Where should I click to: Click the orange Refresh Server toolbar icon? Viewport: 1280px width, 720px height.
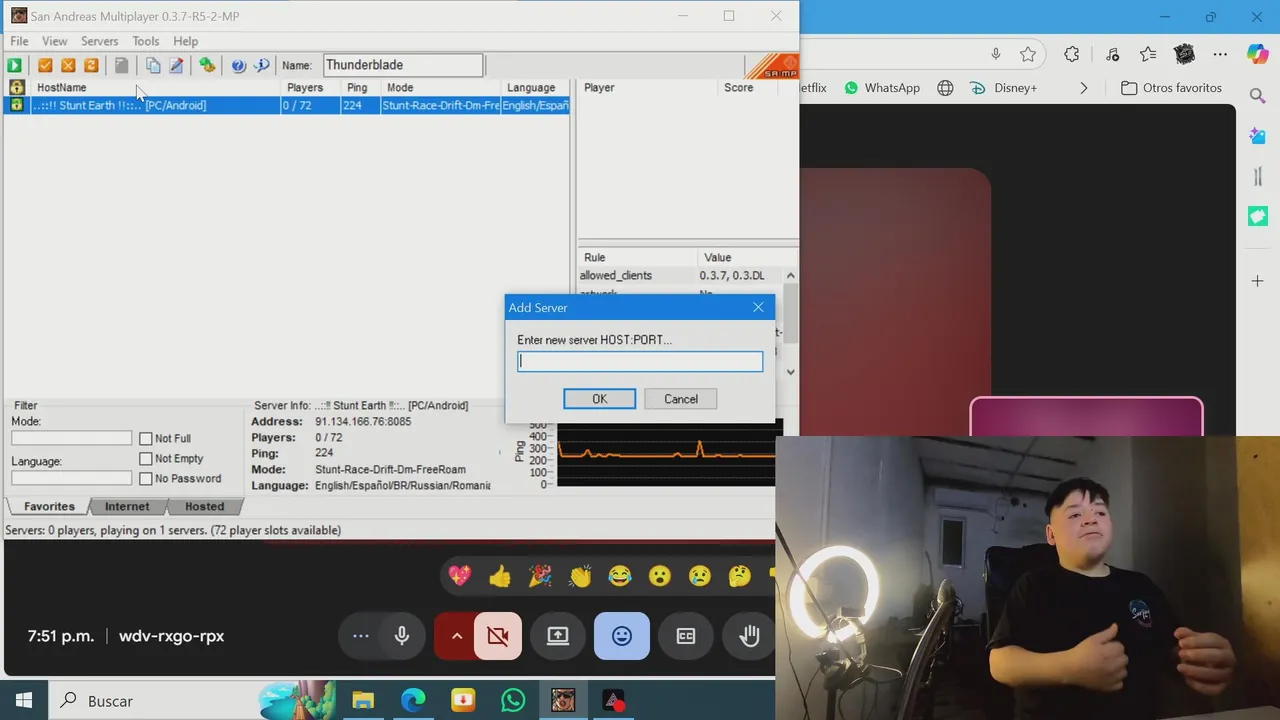(x=91, y=65)
